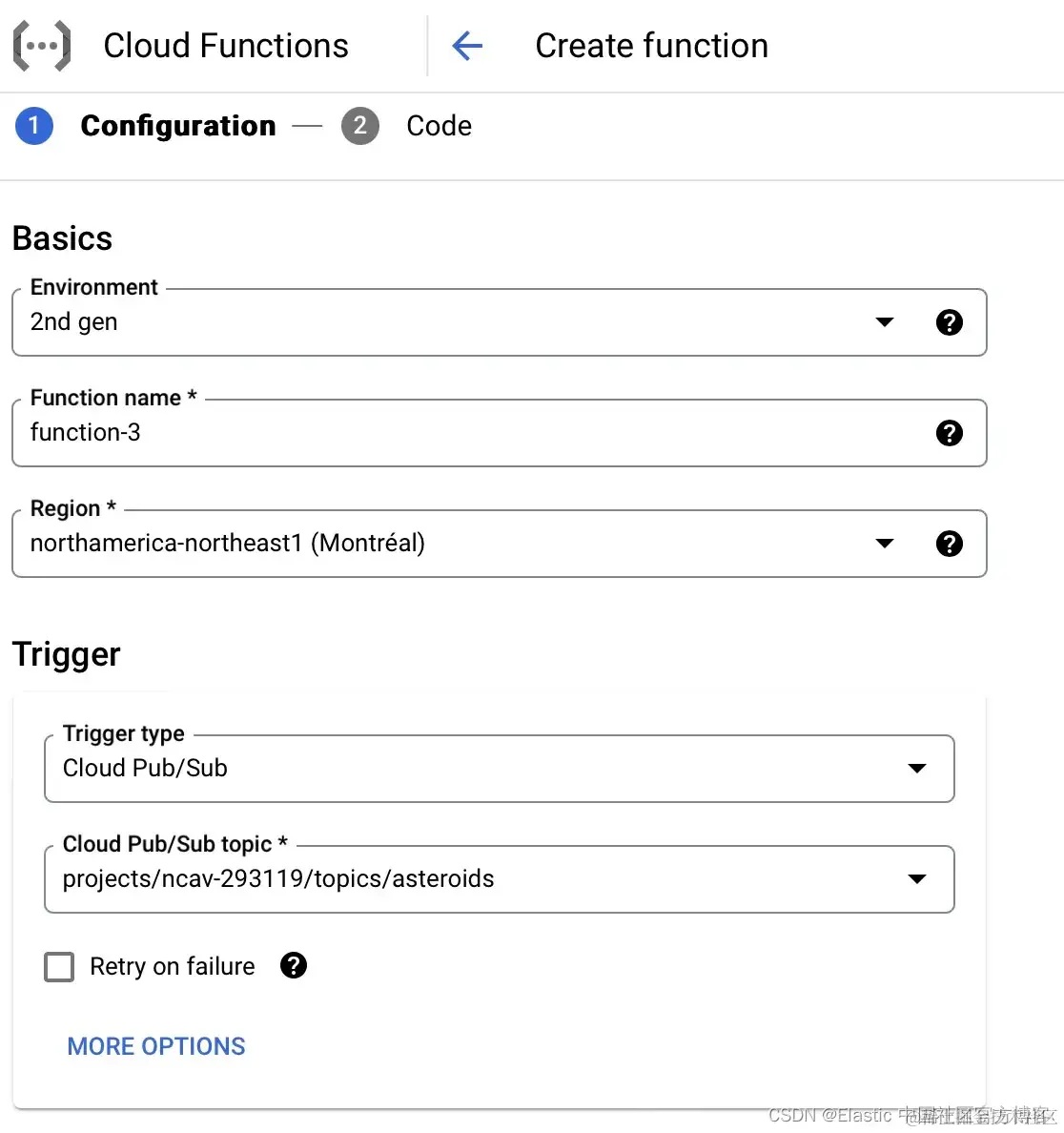Enable the Retry on failure checkbox
Viewport: 1064px width, 1133px height.
pos(59,967)
